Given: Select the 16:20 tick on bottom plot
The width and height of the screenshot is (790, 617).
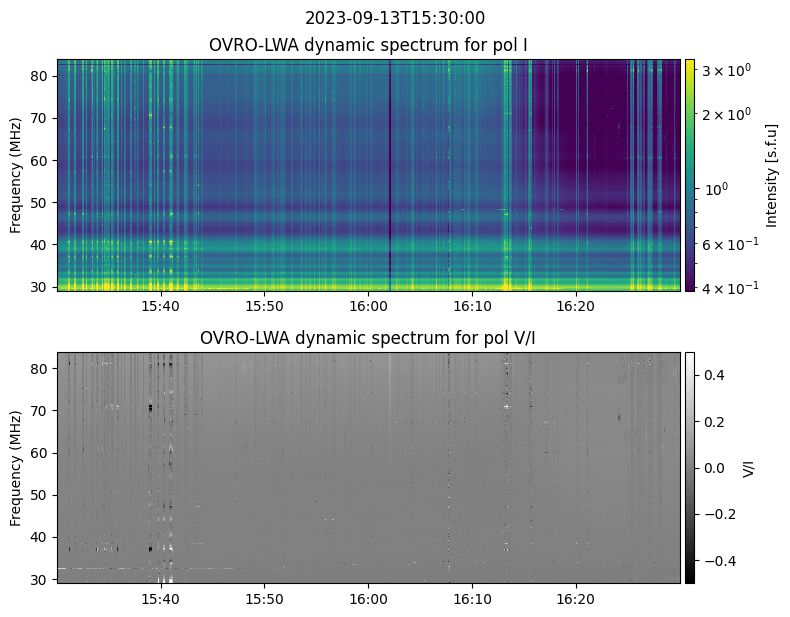Looking at the screenshot, I should [576, 599].
